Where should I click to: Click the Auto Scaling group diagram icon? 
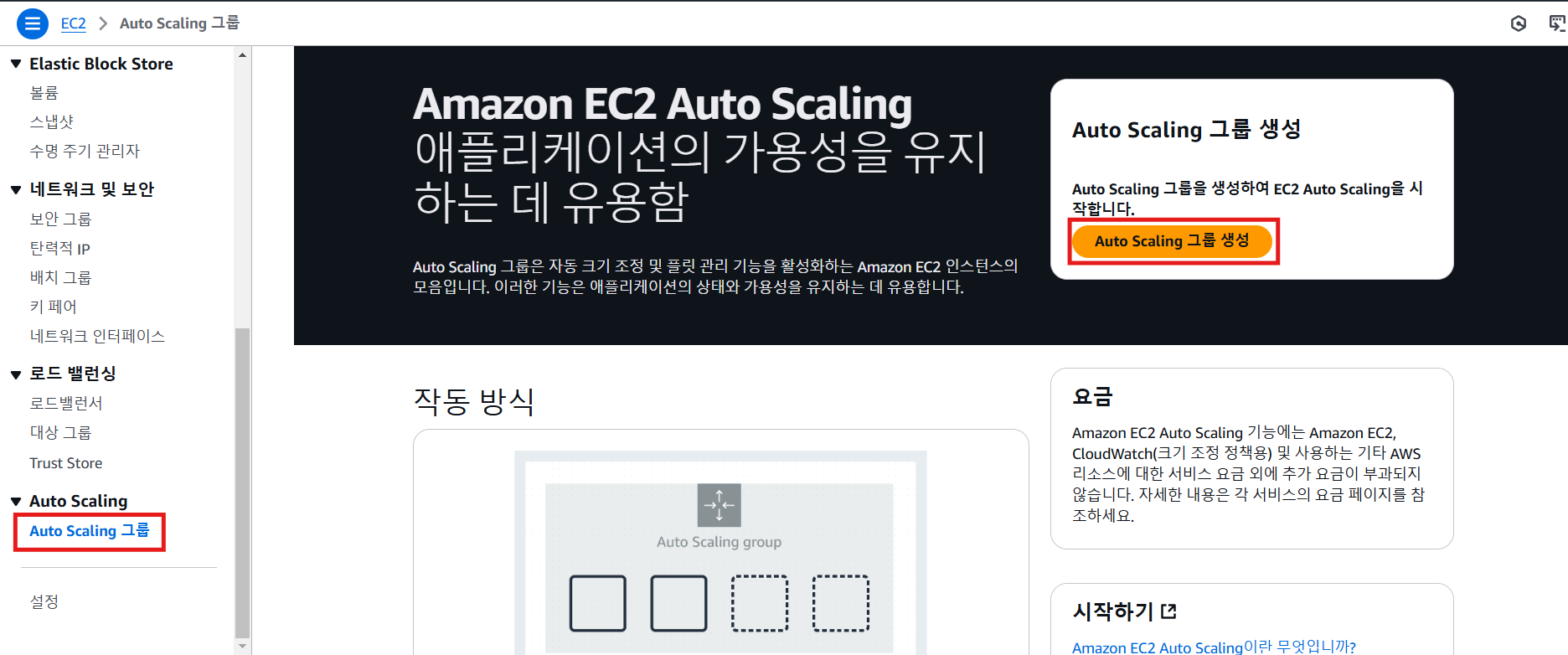pyautogui.click(x=720, y=505)
